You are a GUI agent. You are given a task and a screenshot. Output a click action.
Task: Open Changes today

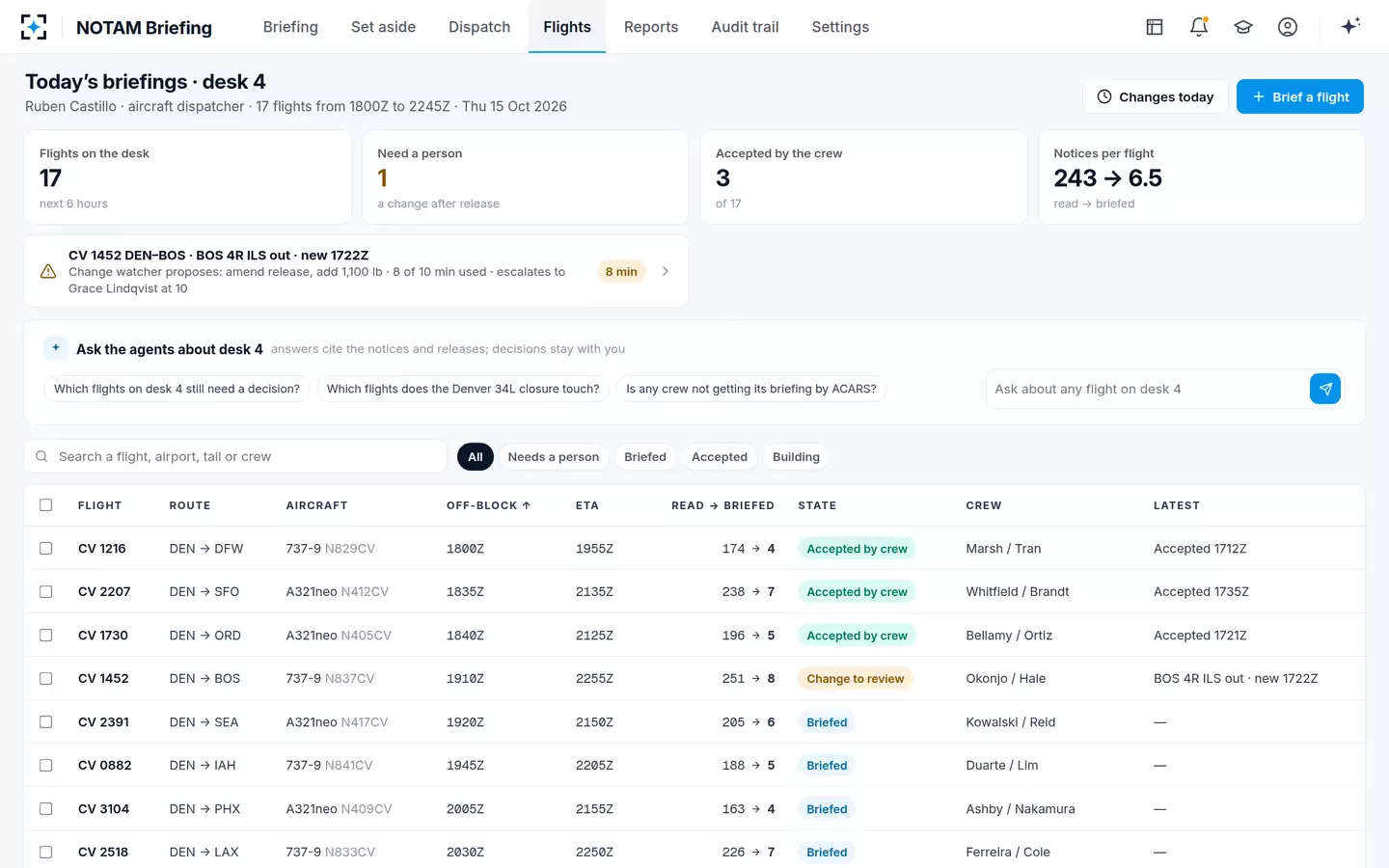pos(1156,96)
